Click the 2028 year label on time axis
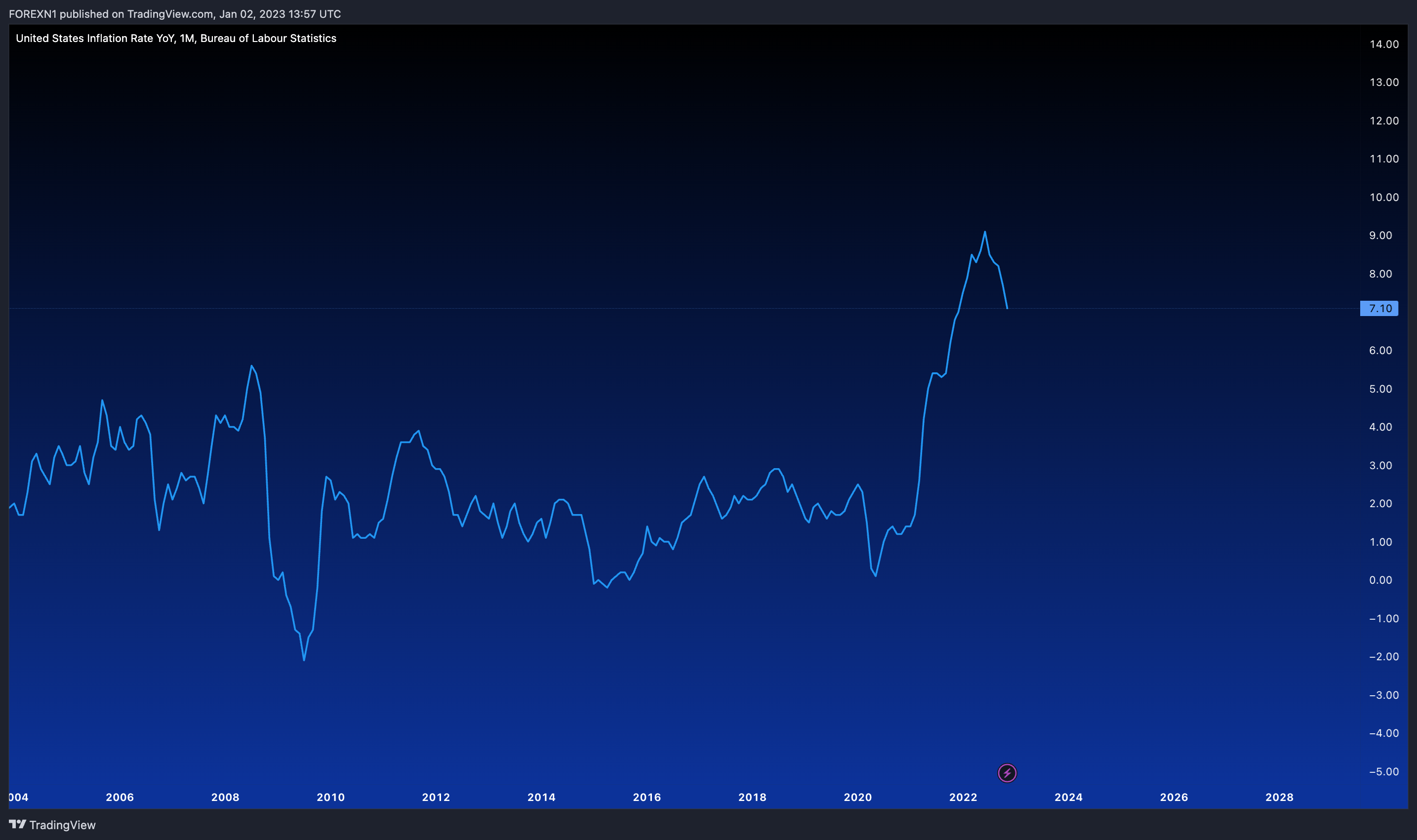This screenshot has width=1417, height=840. 1279,797
